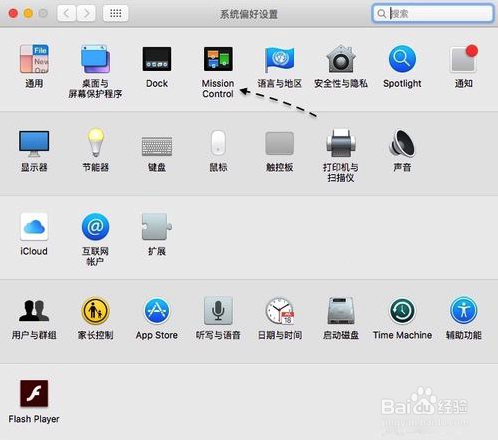Click the back navigation arrow
The image size is (498, 440).
coord(66,14)
